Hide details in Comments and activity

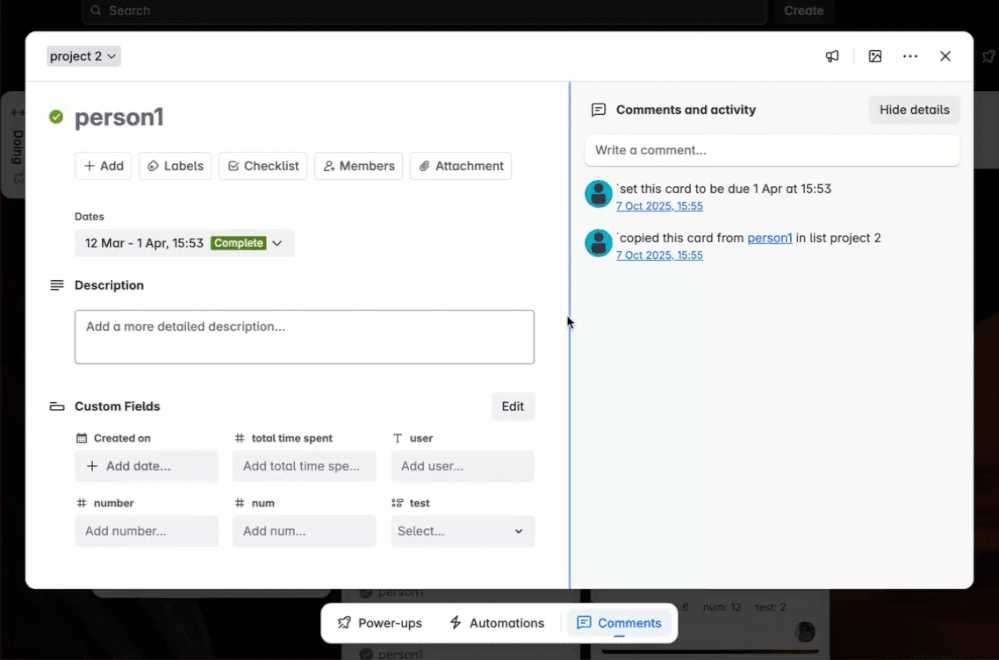[x=914, y=110]
